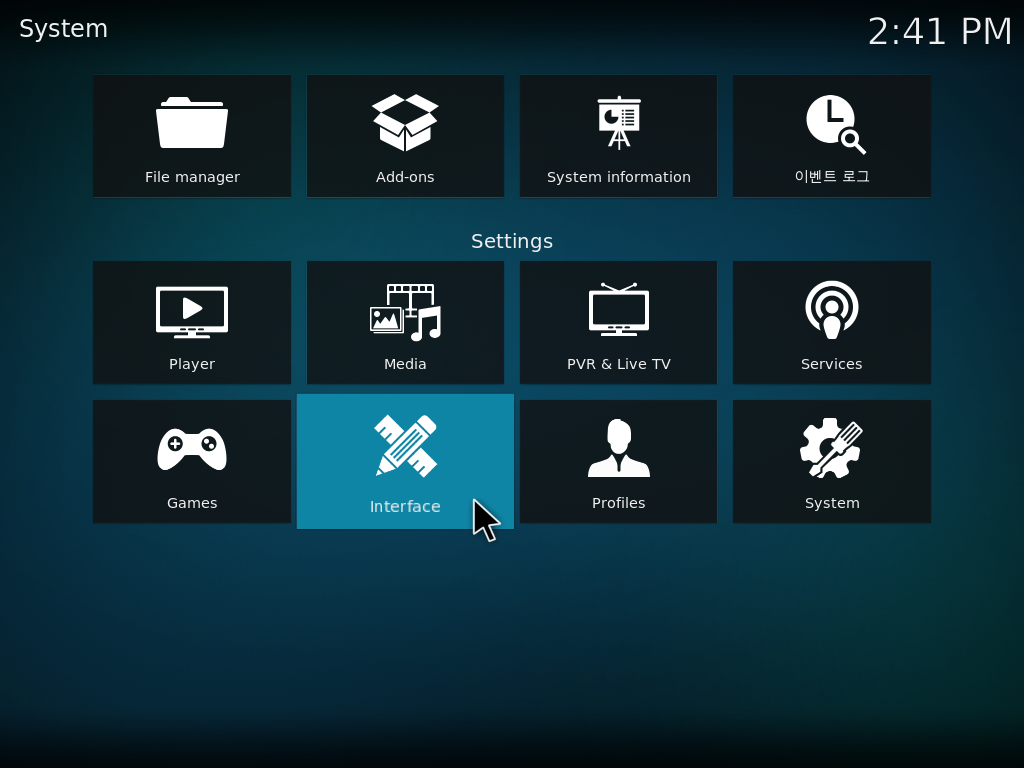Open Services broadcast signal icon
Image resolution: width=1024 pixels, height=768 pixels.
coord(831,310)
